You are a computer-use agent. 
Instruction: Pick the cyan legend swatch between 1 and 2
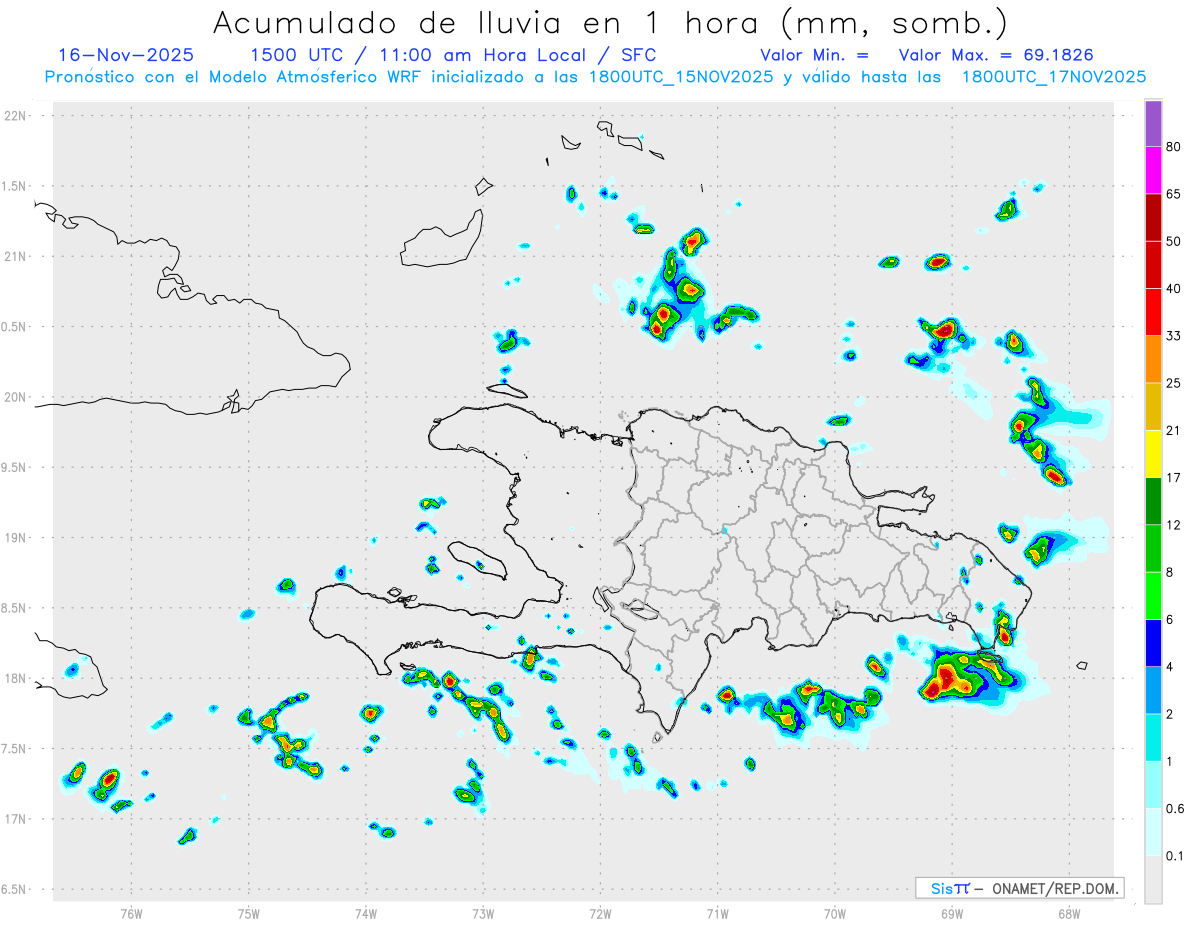coord(1153,737)
